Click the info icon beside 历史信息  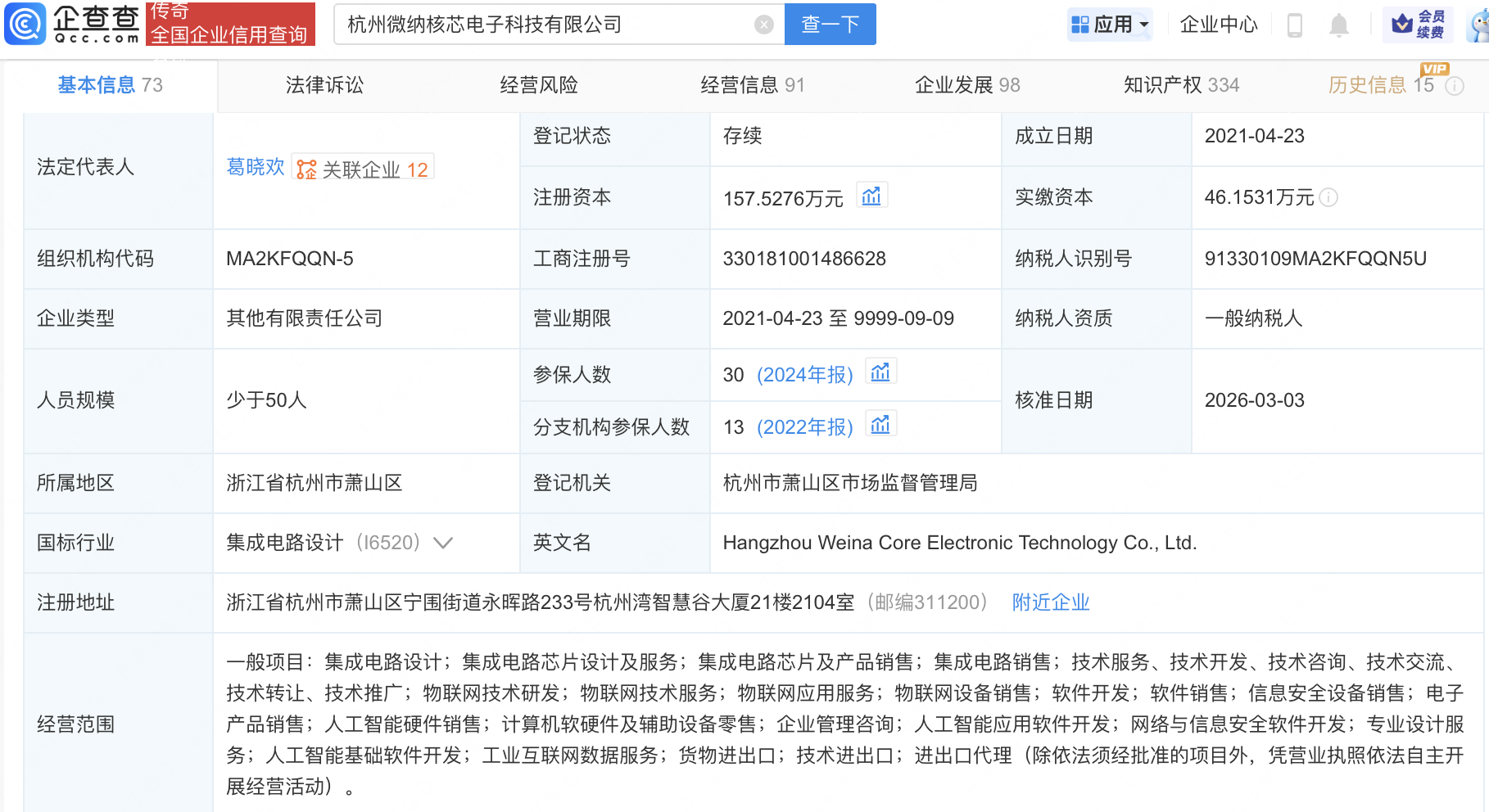tap(1455, 85)
